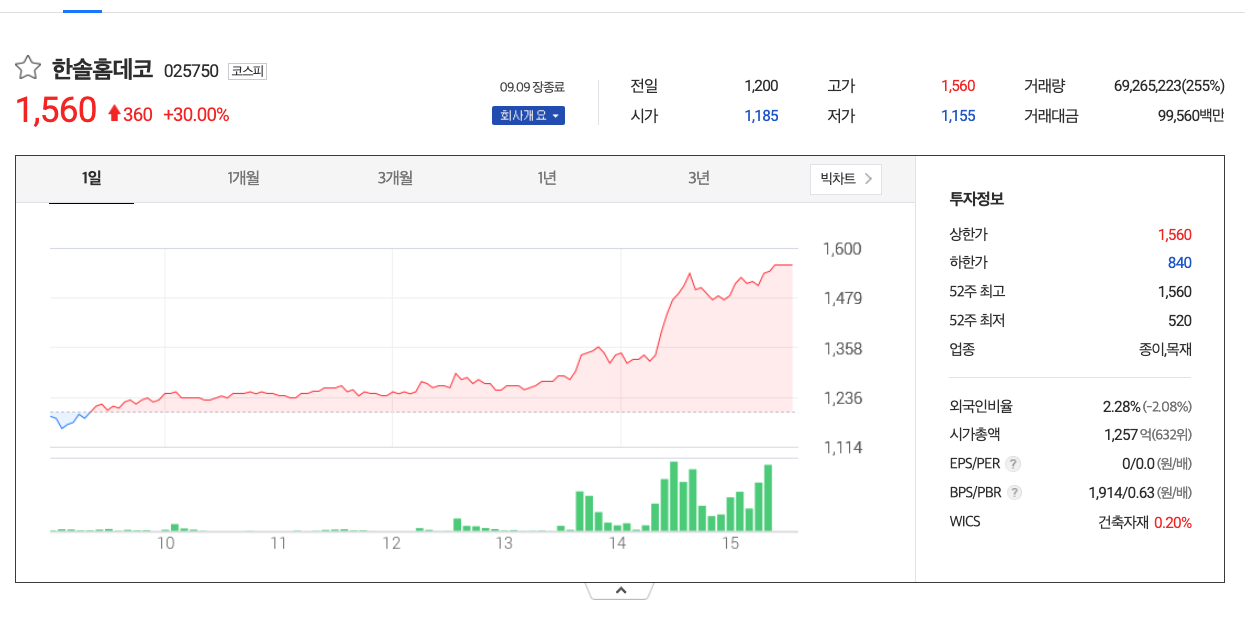Click the 저가 value 1,155
The height and width of the screenshot is (635, 1245).
(958, 116)
